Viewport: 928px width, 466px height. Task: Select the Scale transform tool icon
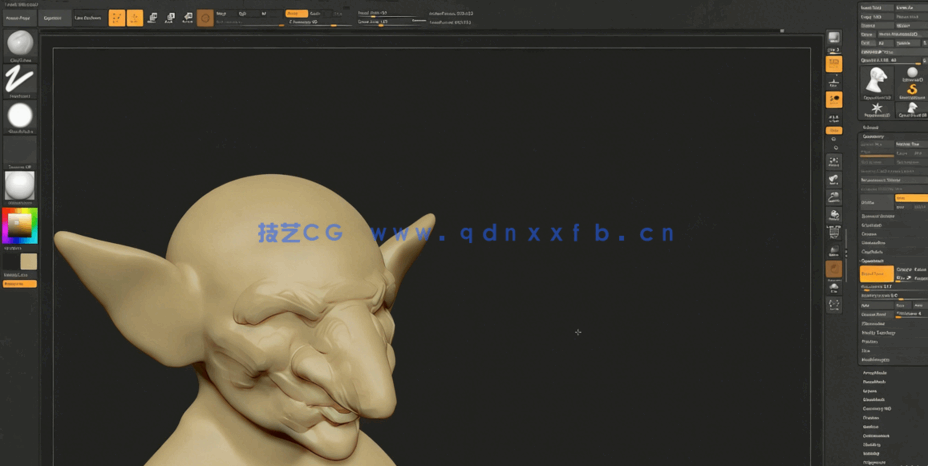tap(170, 18)
